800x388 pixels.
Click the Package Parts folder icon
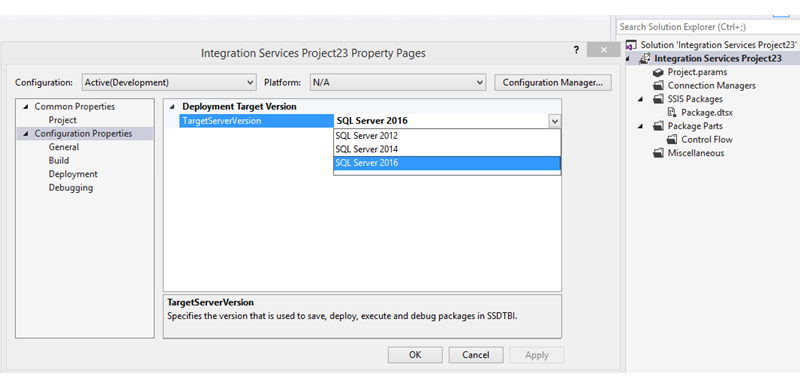coord(658,126)
